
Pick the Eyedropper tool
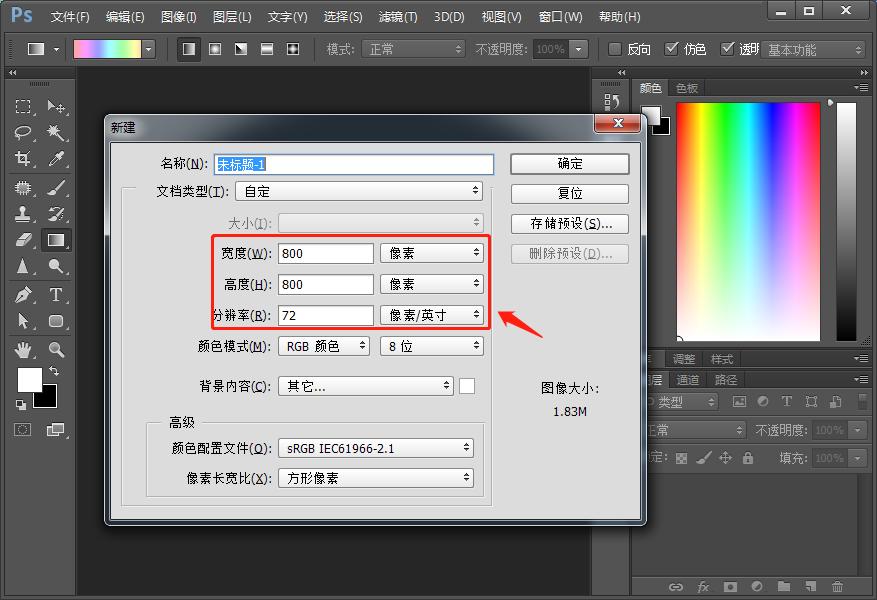(x=57, y=158)
